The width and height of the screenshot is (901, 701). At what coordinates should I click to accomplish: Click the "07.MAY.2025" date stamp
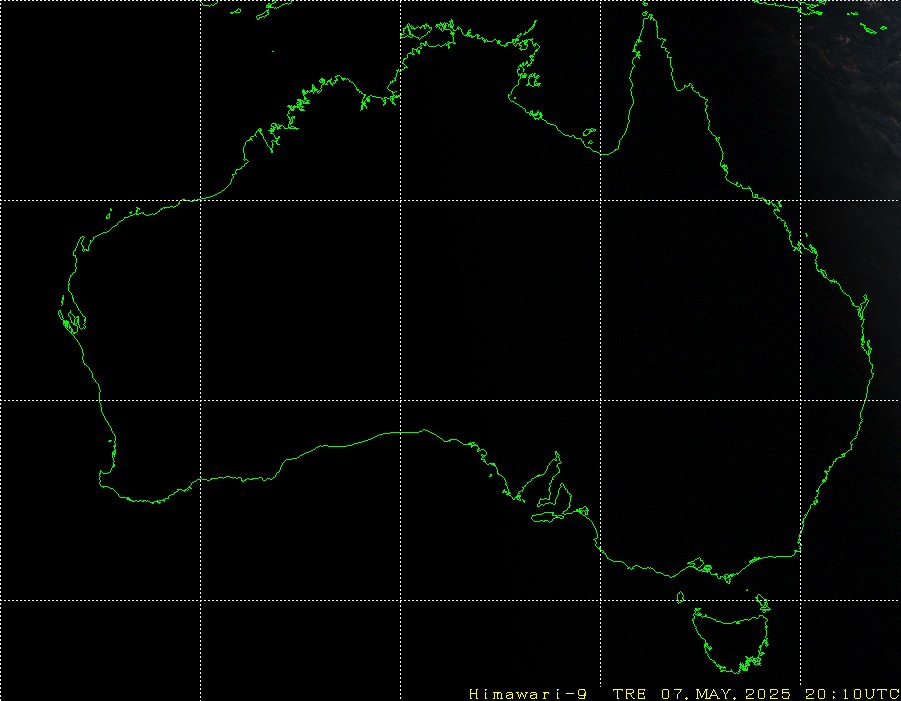click(x=726, y=694)
